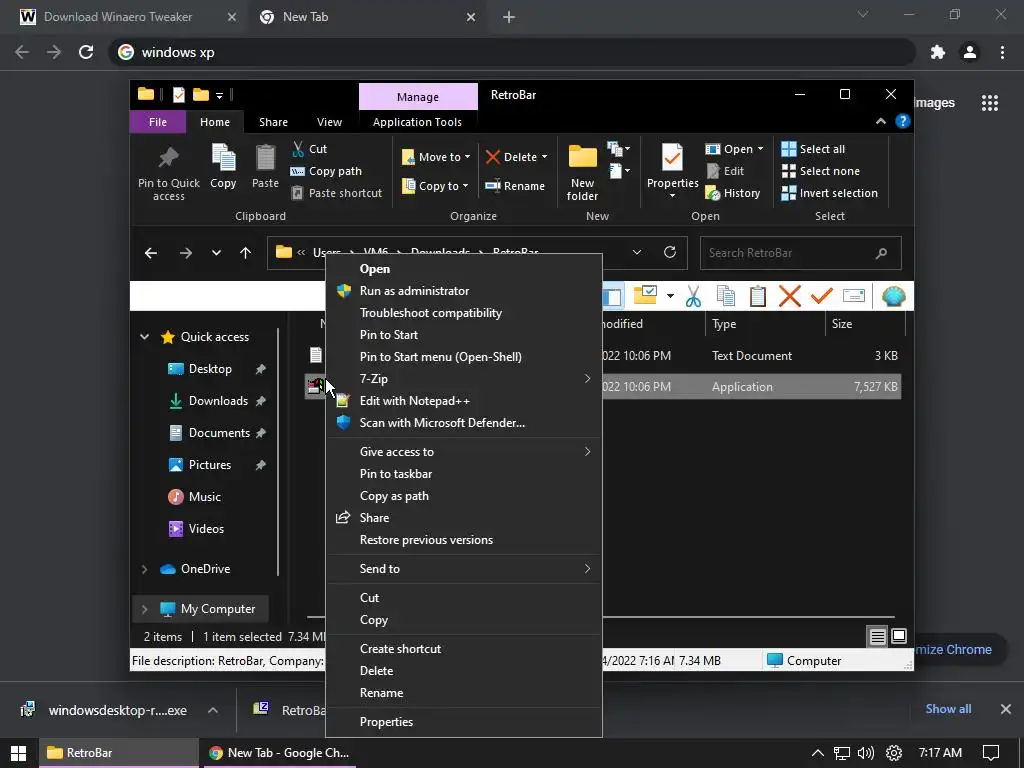Expand the OneDrive tree node
This screenshot has height=768, width=1024.
tap(144, 569)
